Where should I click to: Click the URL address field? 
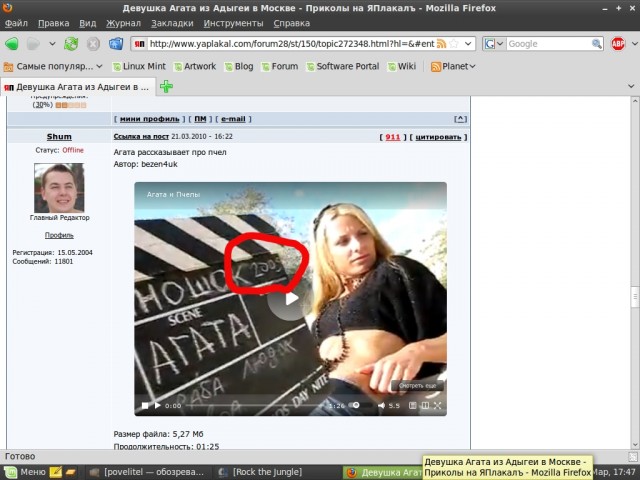point(291,44)
